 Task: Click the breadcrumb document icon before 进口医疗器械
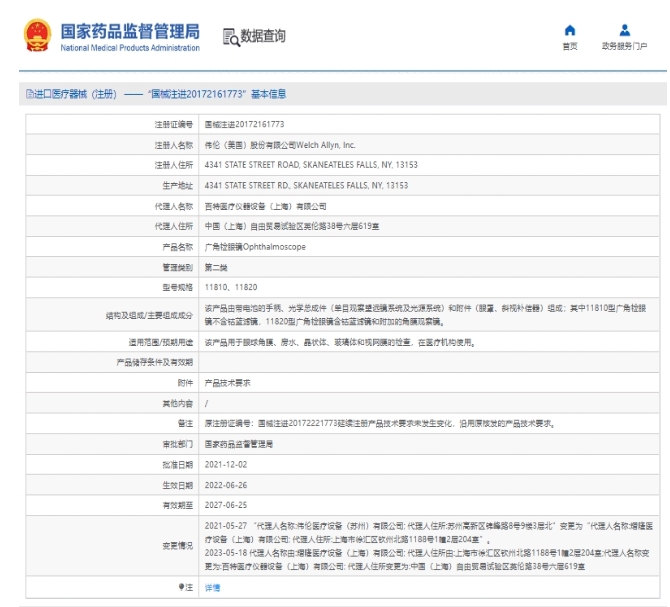(29, 94)
